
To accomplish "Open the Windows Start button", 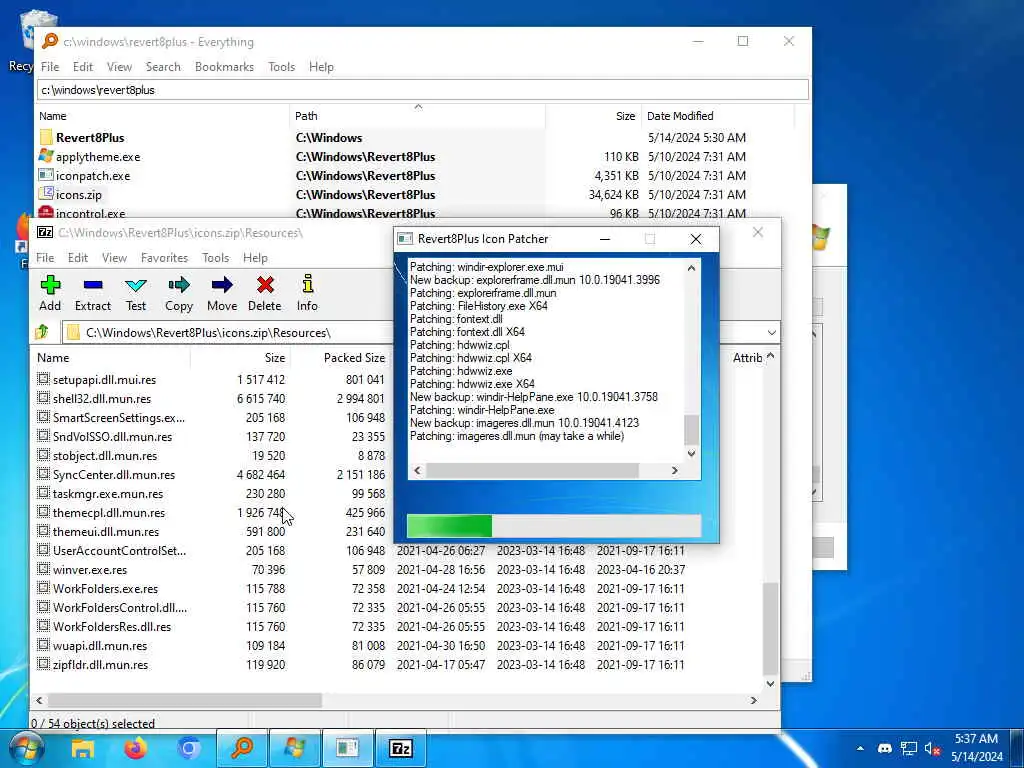I will (25, 748).
